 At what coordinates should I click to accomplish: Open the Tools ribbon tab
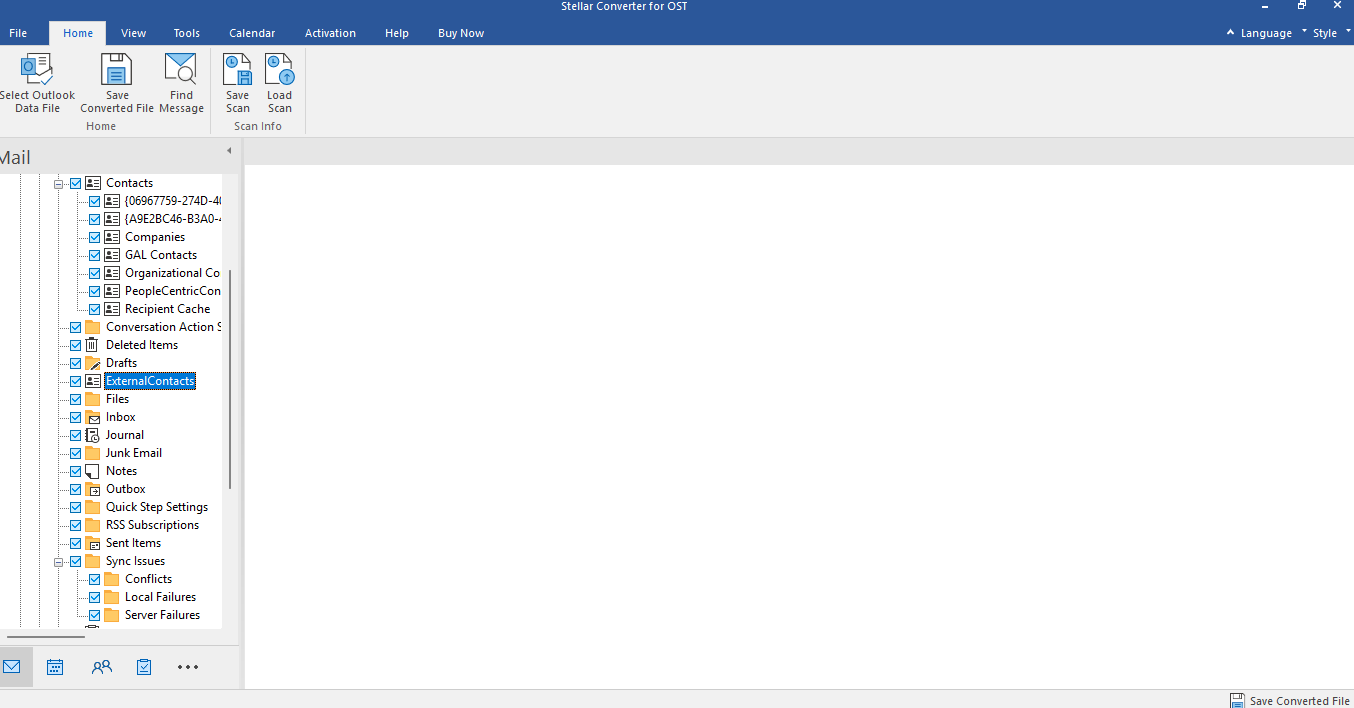click(187, 33)
